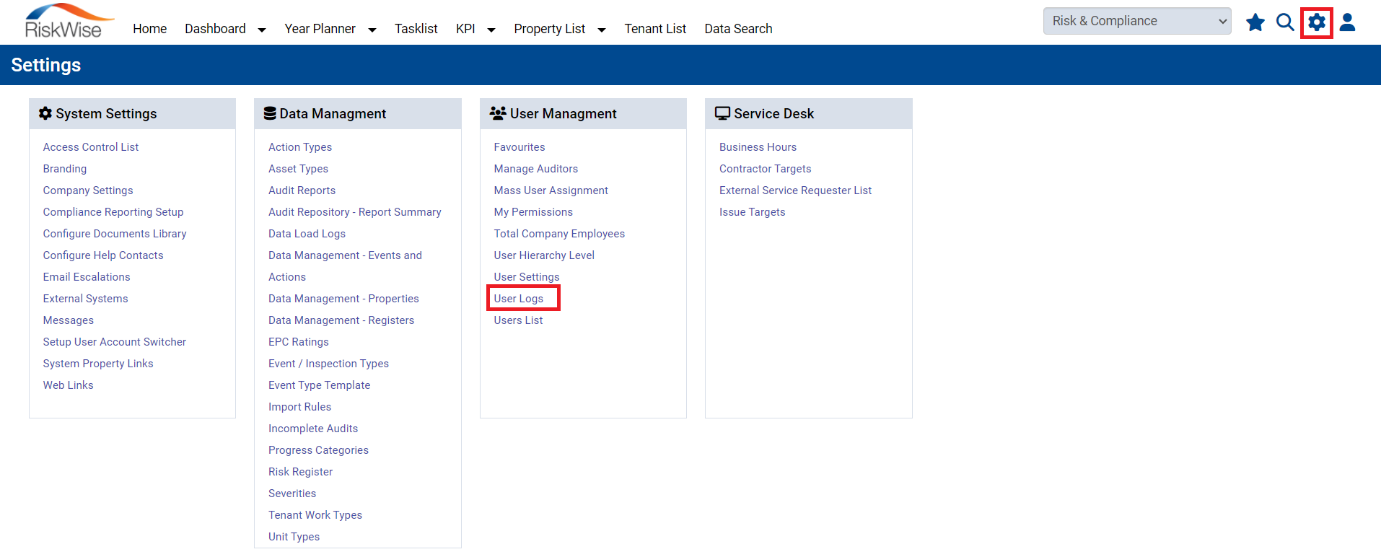Screen dimensions: 1381x557
Task: Click the search magnifier icon
Action: [x=1286, y=22]
